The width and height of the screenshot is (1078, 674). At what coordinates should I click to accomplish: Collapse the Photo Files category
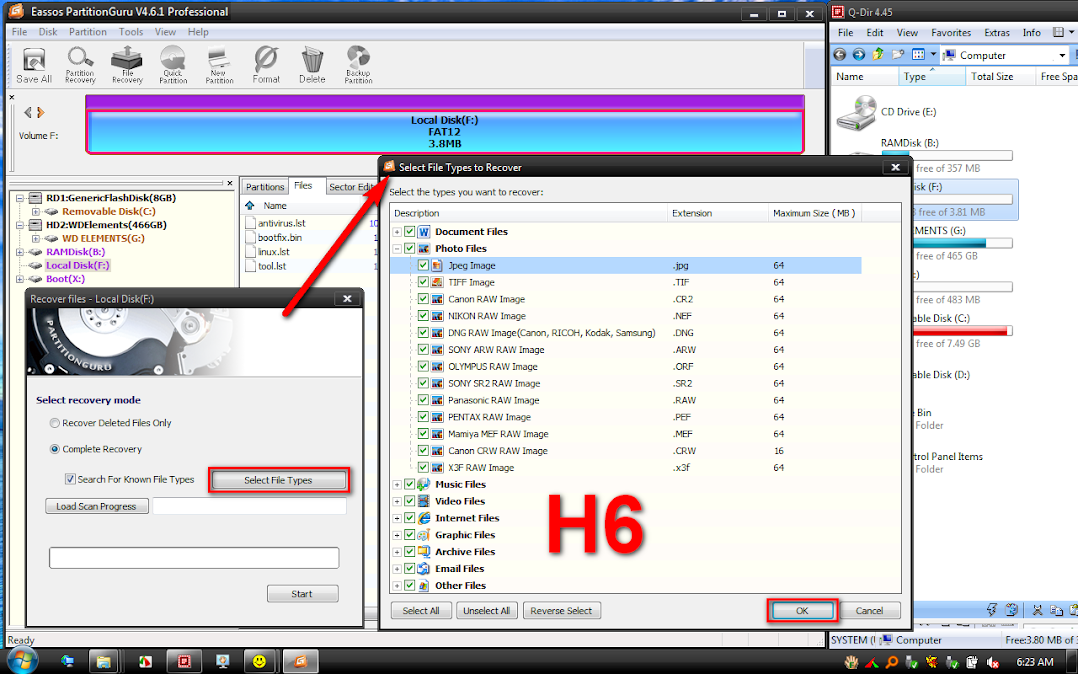[x=397, y=248]
